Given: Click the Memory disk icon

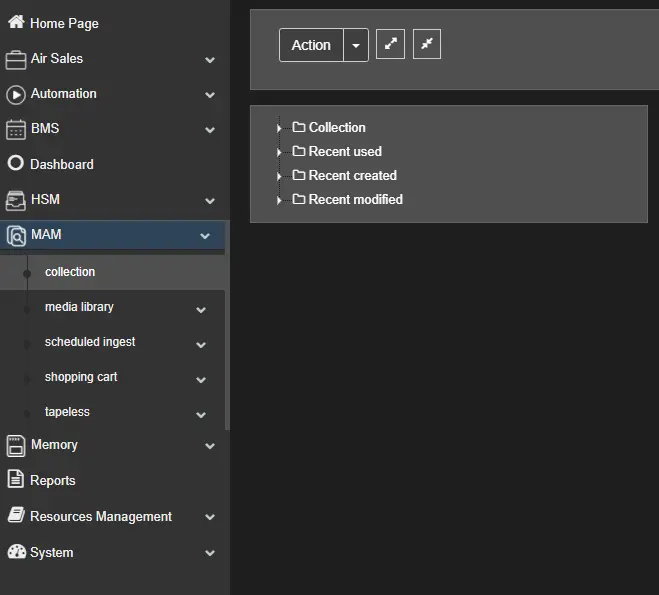Looking at the screenshot, I should pyautogui.click(x=16, y=445).
